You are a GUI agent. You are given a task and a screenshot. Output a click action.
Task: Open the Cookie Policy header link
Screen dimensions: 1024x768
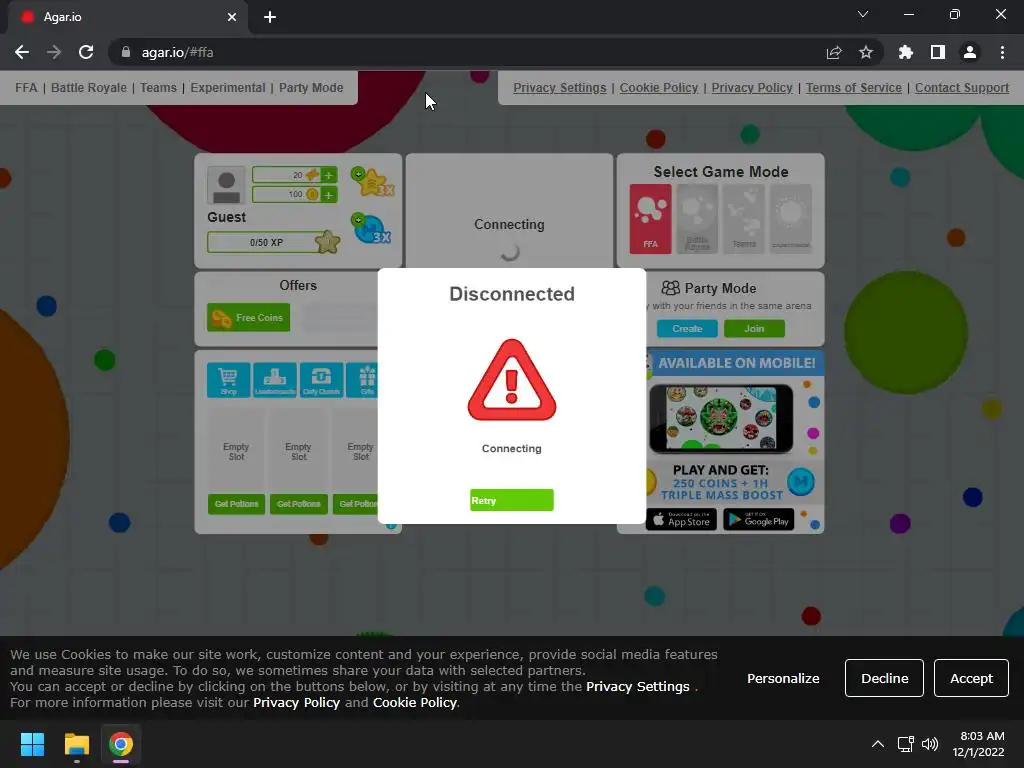659,88
